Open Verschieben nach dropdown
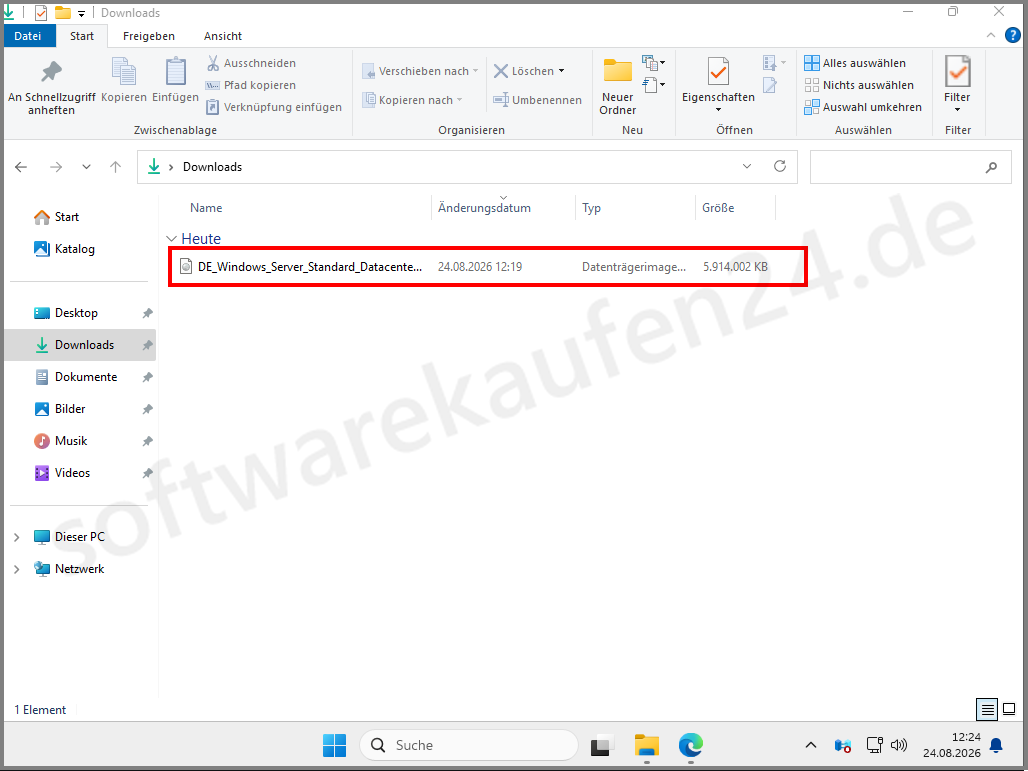1028x771 pixels. tap(420, 71)
